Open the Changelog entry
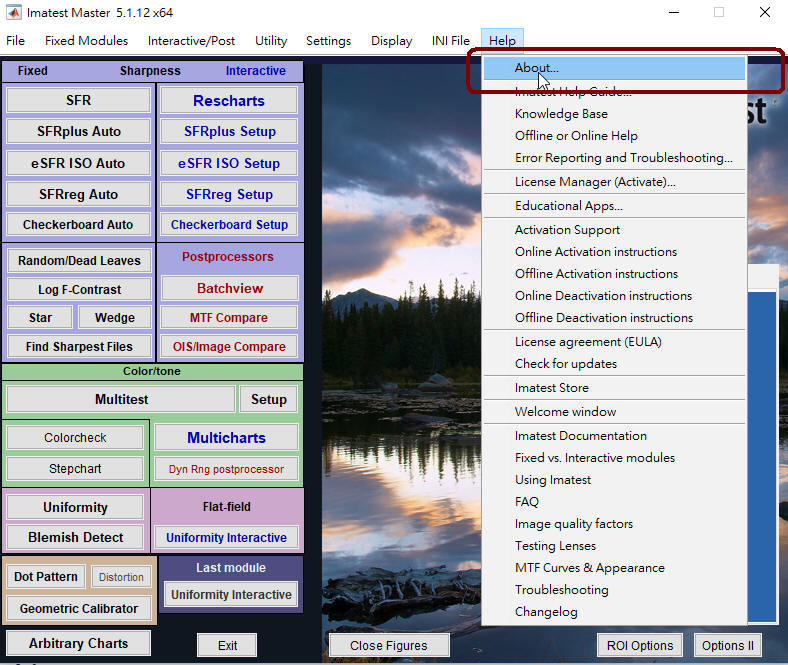The image size is (788, 665). pos(614,612)
